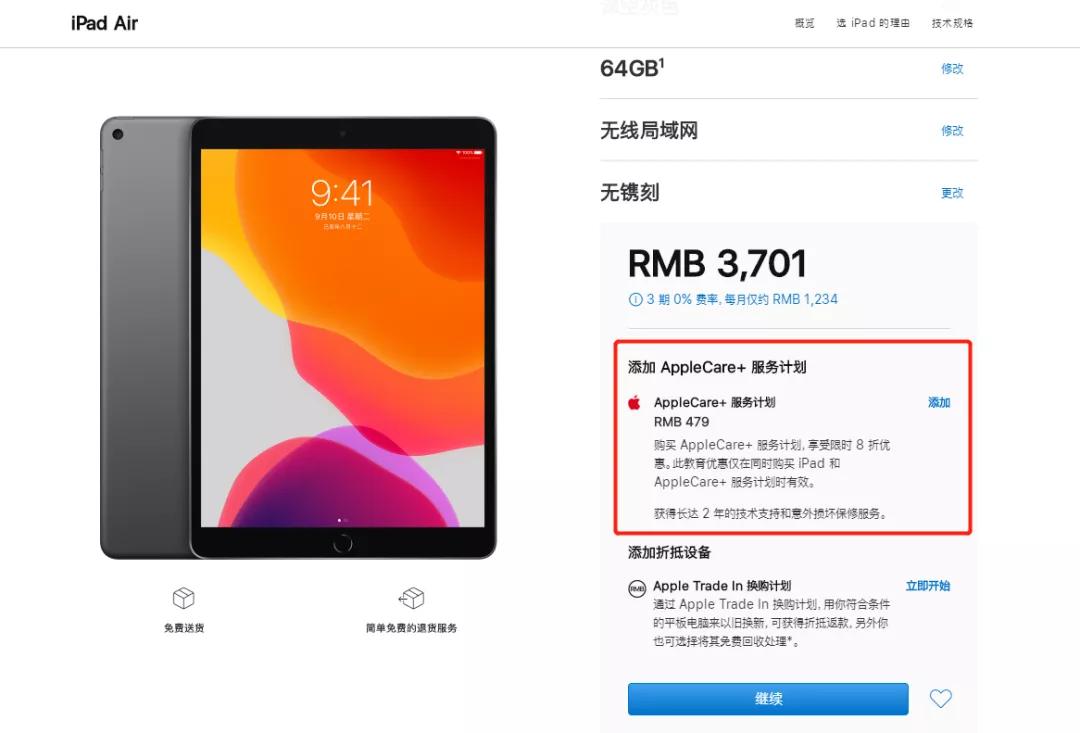The height and width of the screenshot is (733, 1080).
Task: Click 立即开始 to start Trade In
Action: (928, 586)
